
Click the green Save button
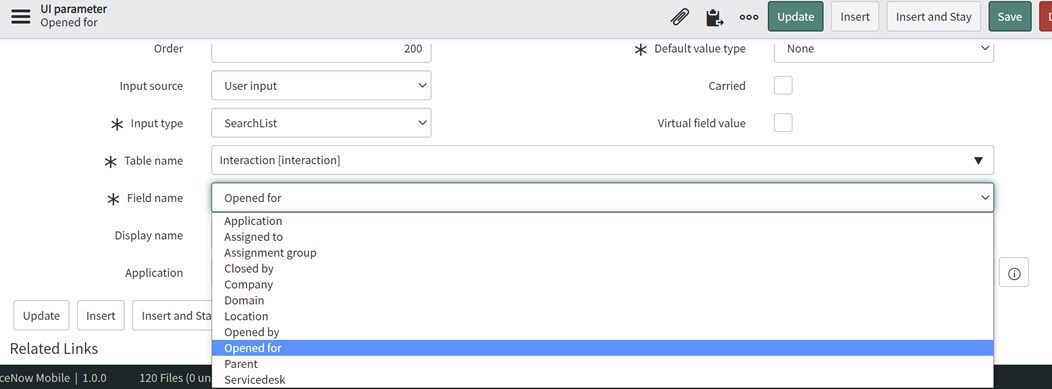(x=1009, y=17)
